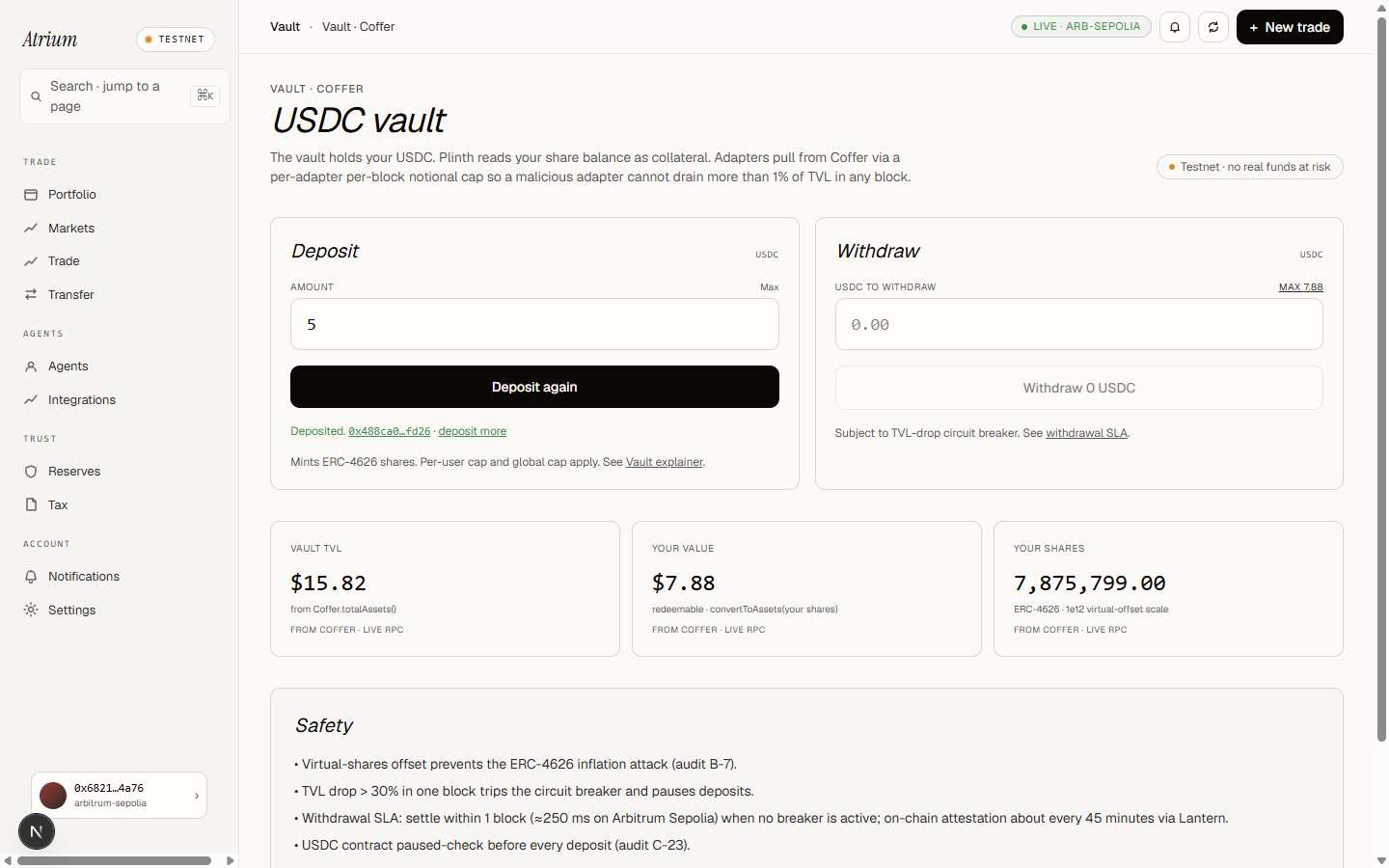Click the Vault breadcrumb
The height and width of the screenshot is (868, 1389).
285,27
